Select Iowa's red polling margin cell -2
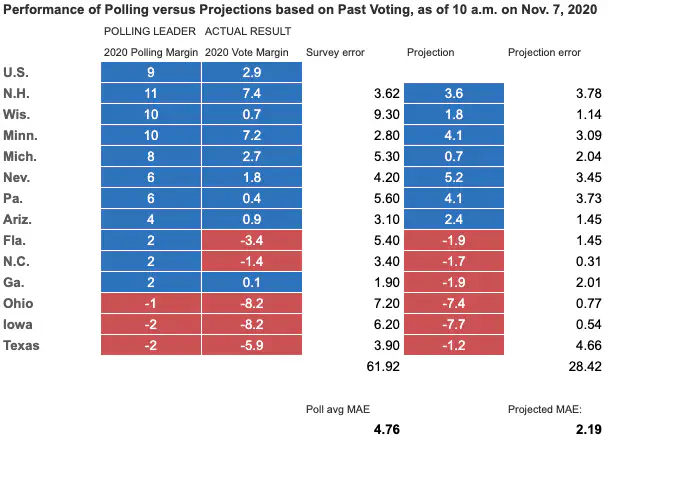The height and width of the screenshot is (492, 677). [x=151, y=325]
